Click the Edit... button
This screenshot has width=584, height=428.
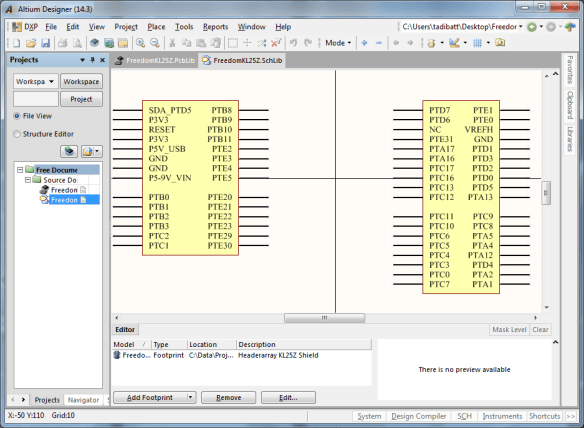pyautogui.click(x=288, y=397)
